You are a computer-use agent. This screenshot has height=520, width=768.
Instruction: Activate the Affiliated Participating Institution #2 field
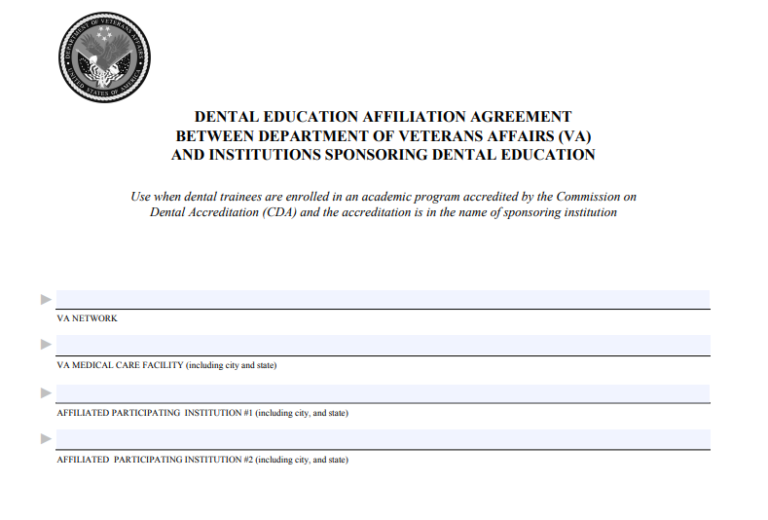382,439
